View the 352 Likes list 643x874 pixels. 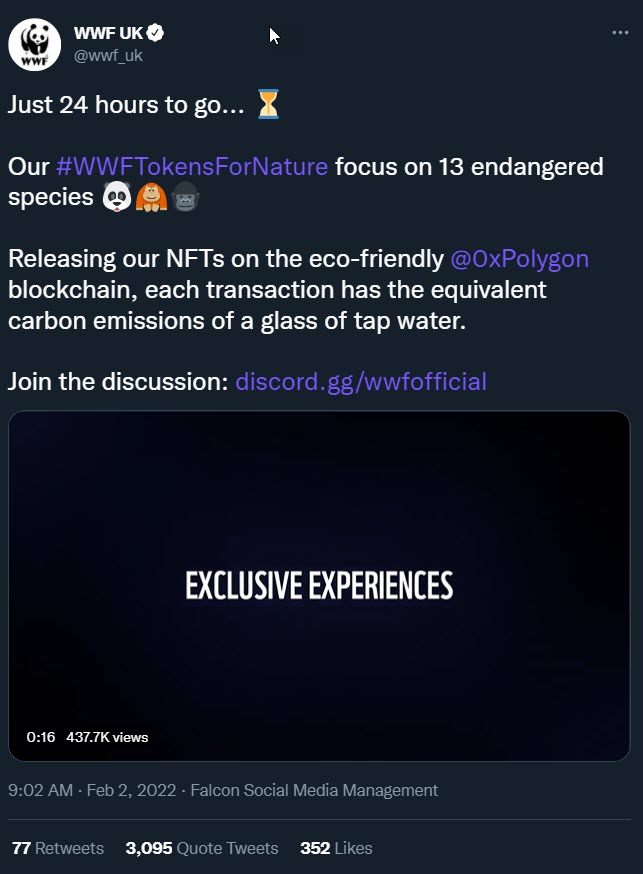pyautogui.click(x=336, y=848)
